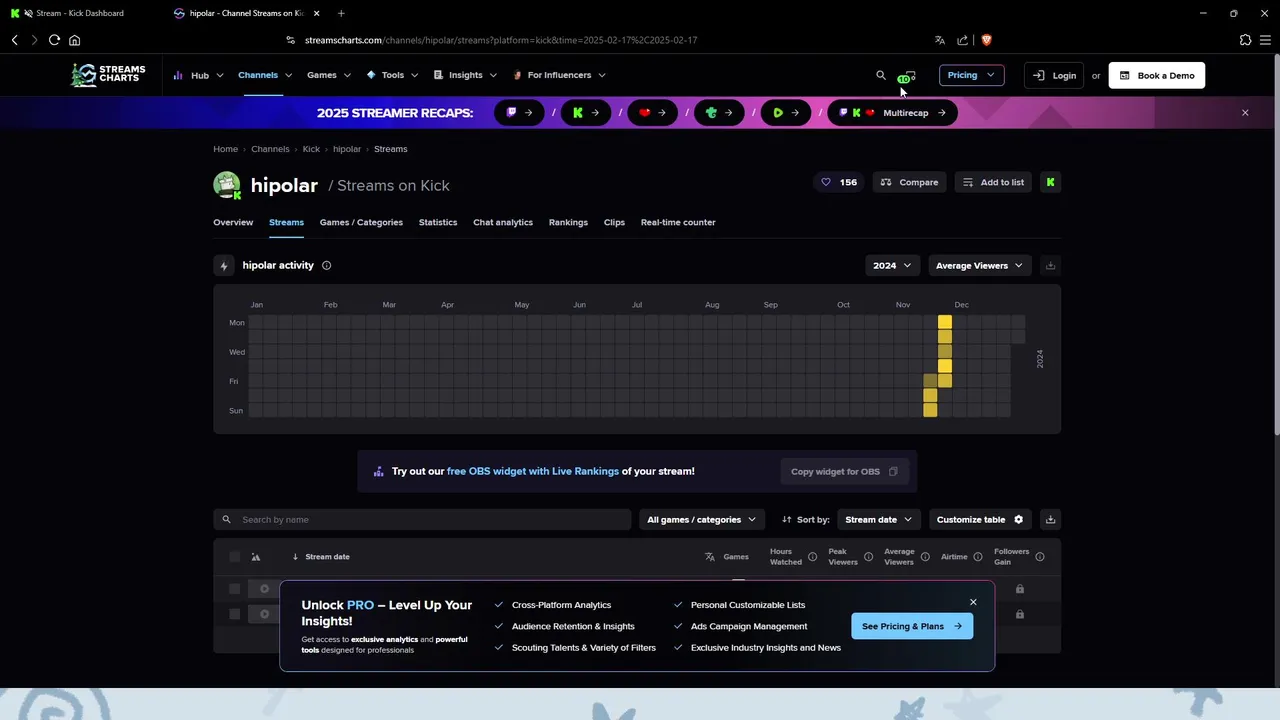Close the 2025 Streamer Recaps banner
Image resolution: width=1280 pixels, height=720 pixels.
coord(1245,113)
